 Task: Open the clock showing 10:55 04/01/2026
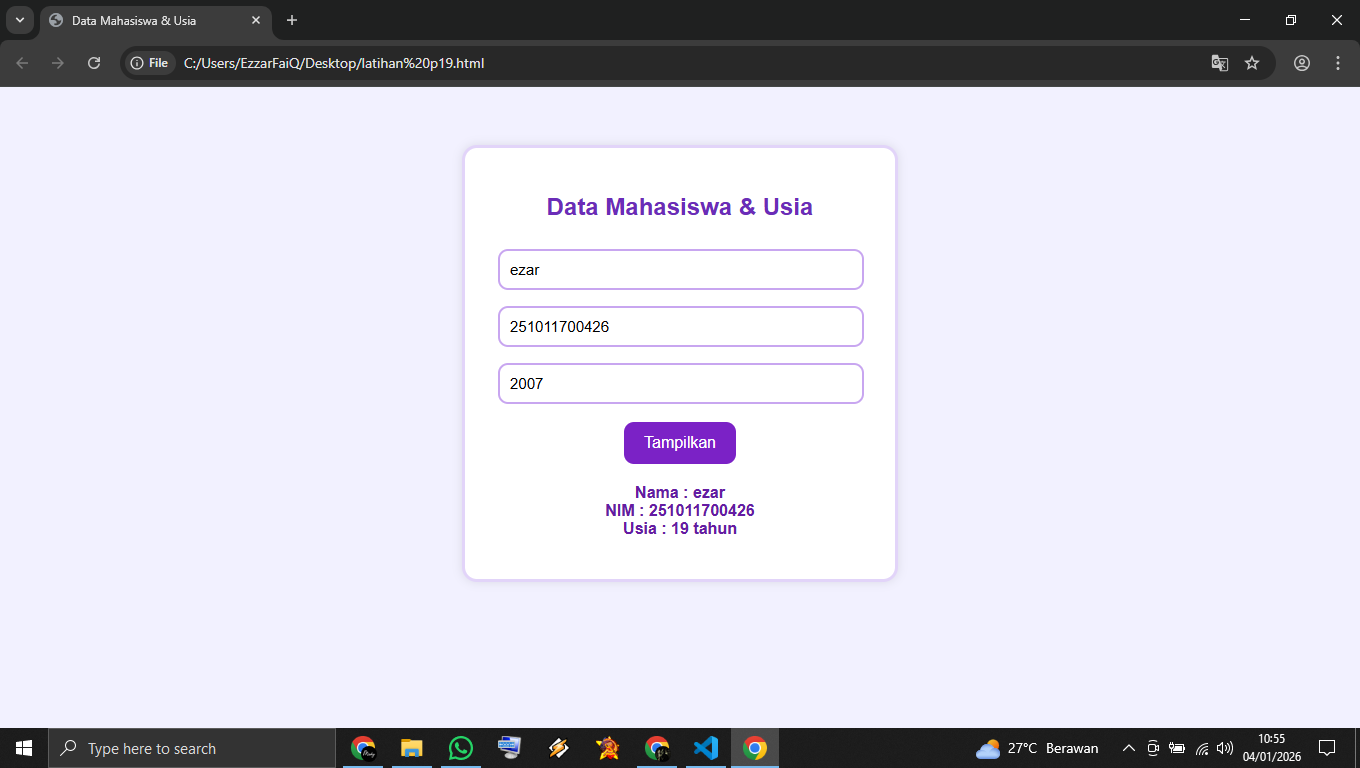click(1272, 748)
